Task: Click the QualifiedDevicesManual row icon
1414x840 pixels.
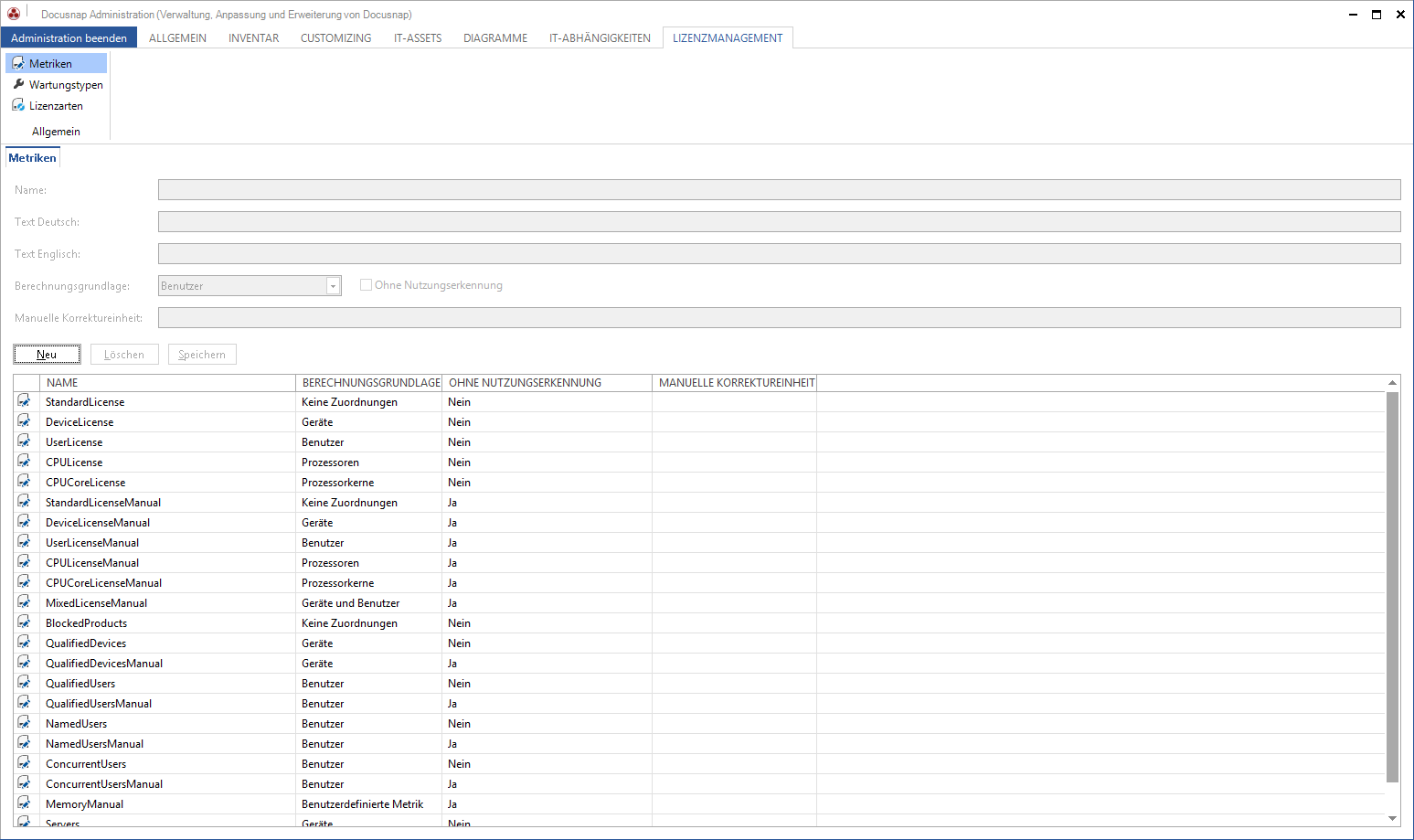Action: [x=24, y=663]
